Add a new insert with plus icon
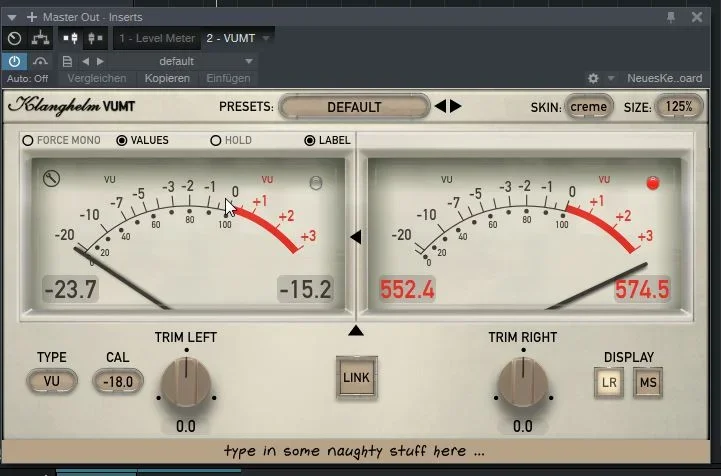Viewport: 721px width, 476px height. (x=32, y=17)
